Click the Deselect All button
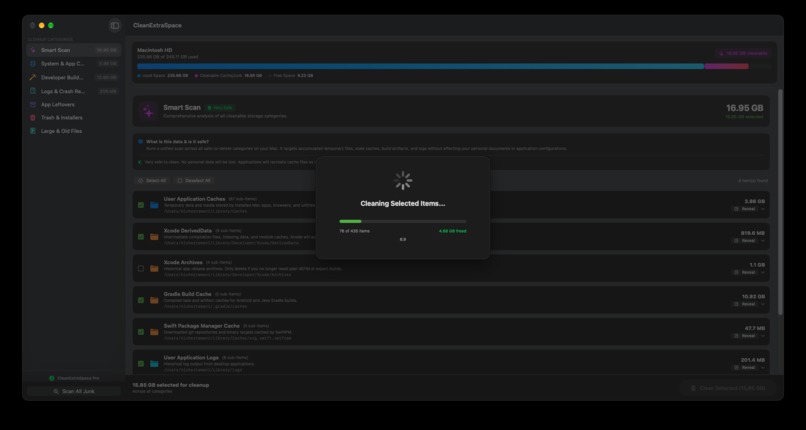 pyautogui.click(x=194, y=181)
